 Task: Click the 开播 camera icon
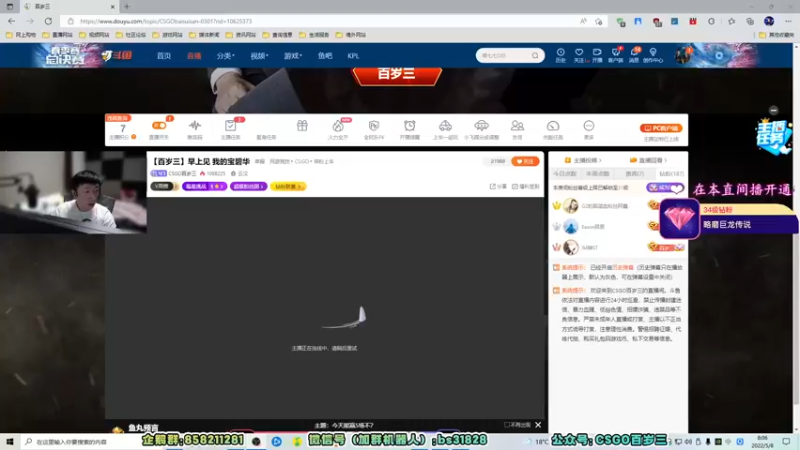tap(597, 55)
